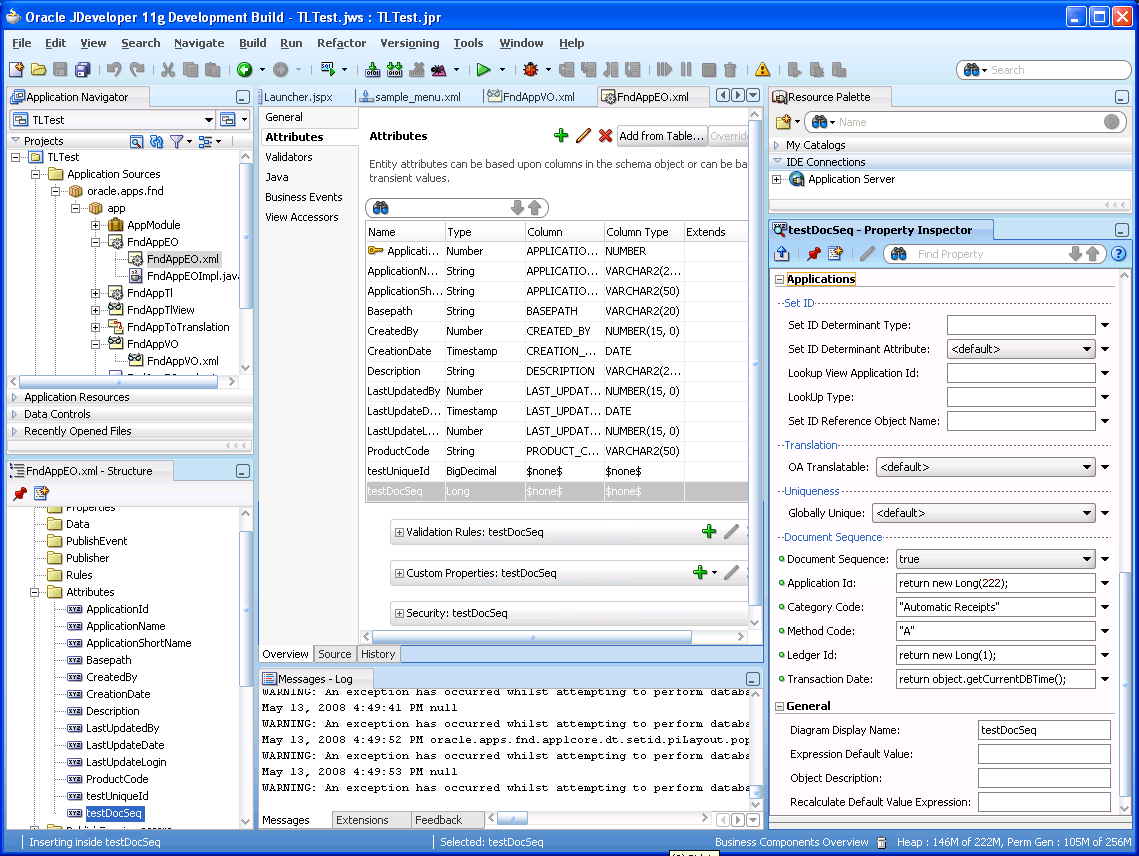The image size is (1139, 856).
Task: Click the Messages log horizontal scrollbar thumb
Action: pos(512,818)
